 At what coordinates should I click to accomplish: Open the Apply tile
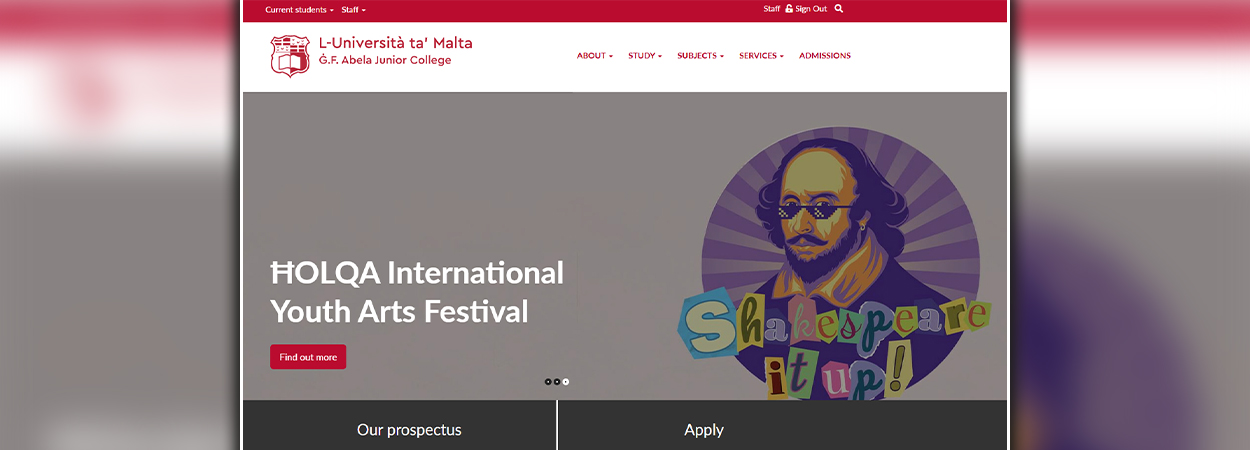(x=704, y=430)
